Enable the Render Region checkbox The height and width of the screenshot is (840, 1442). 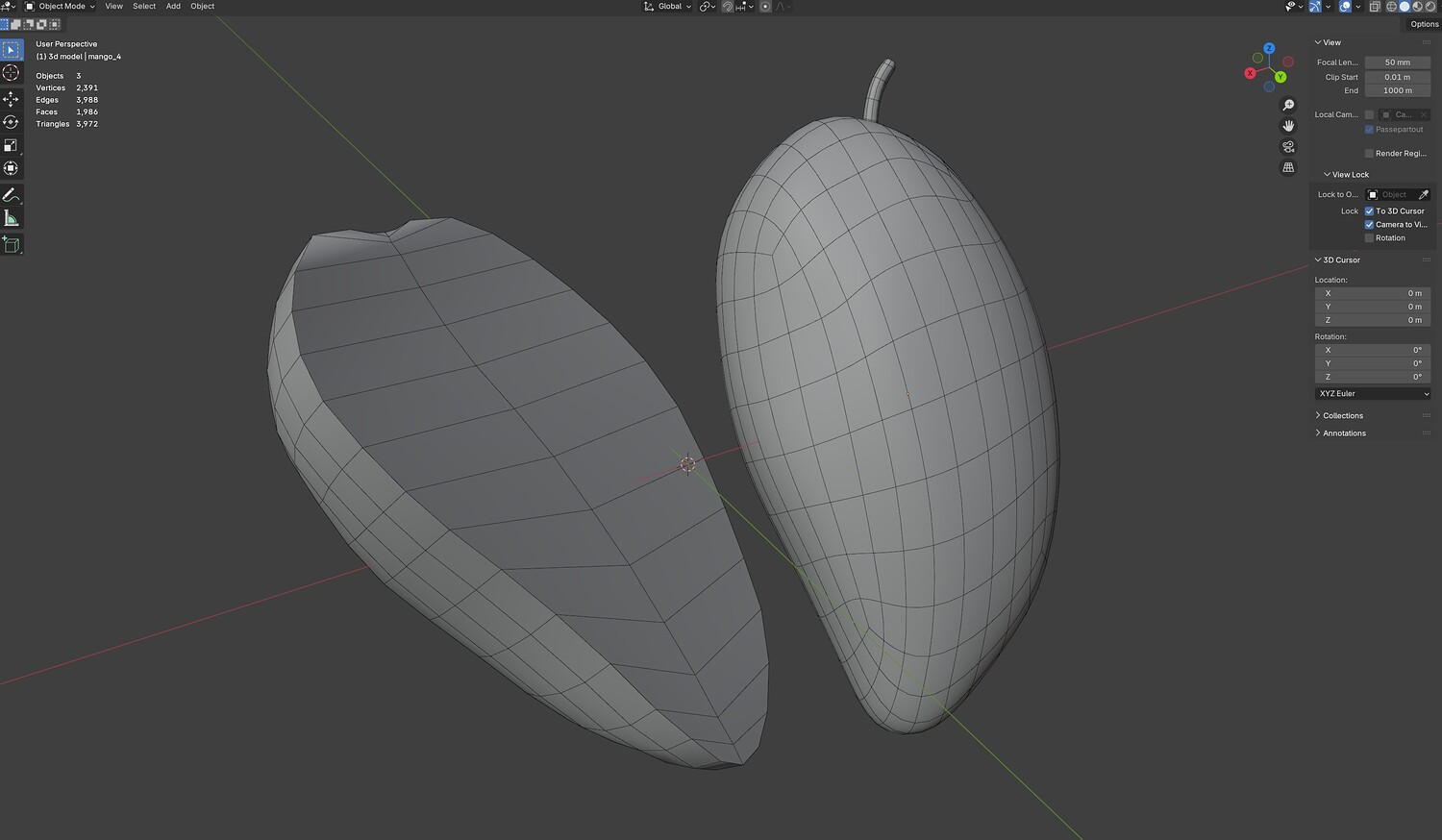tap(1369, 154)
